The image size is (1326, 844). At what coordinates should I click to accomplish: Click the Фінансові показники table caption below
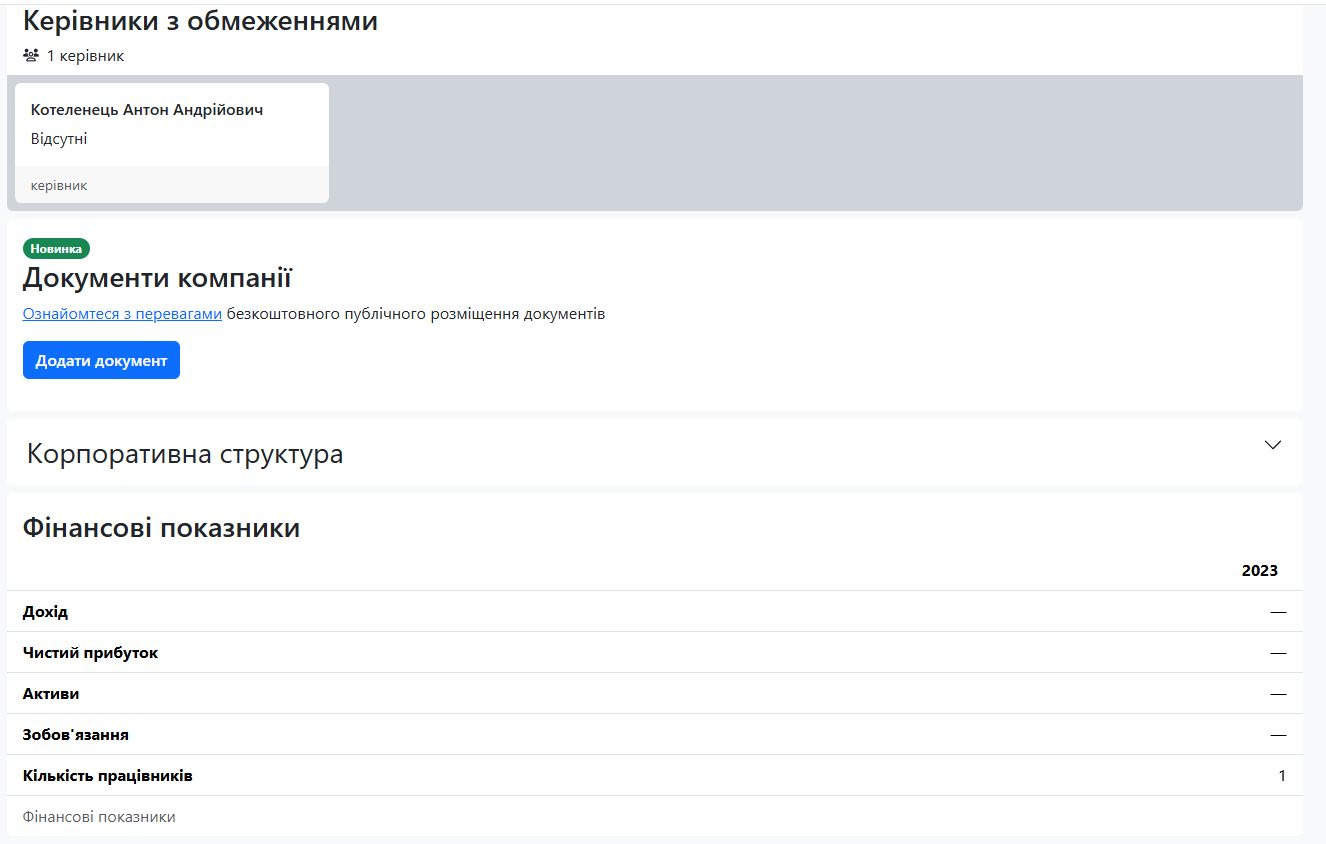point(99,817)
